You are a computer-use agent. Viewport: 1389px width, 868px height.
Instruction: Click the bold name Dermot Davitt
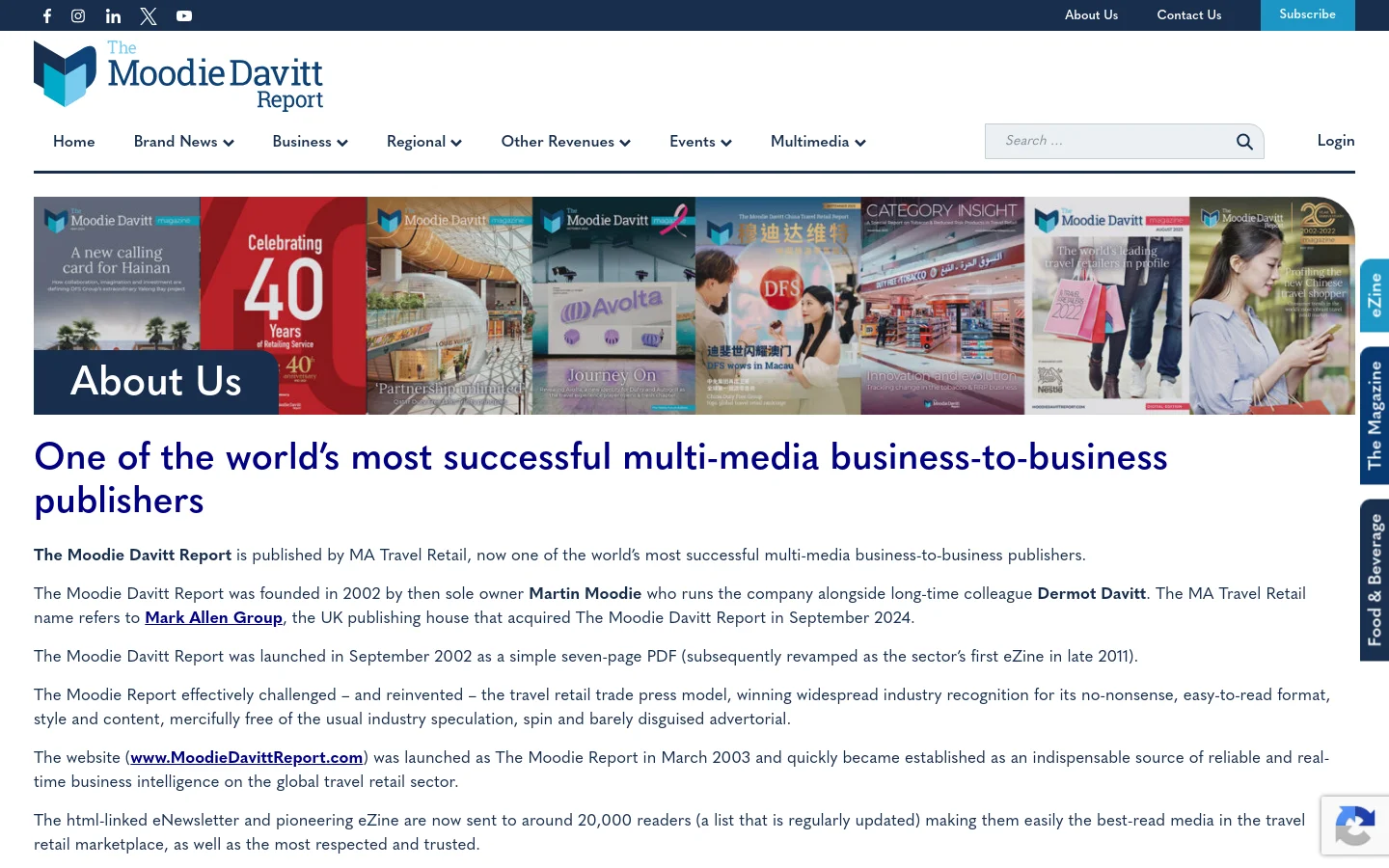click(x=1091, y=593)
